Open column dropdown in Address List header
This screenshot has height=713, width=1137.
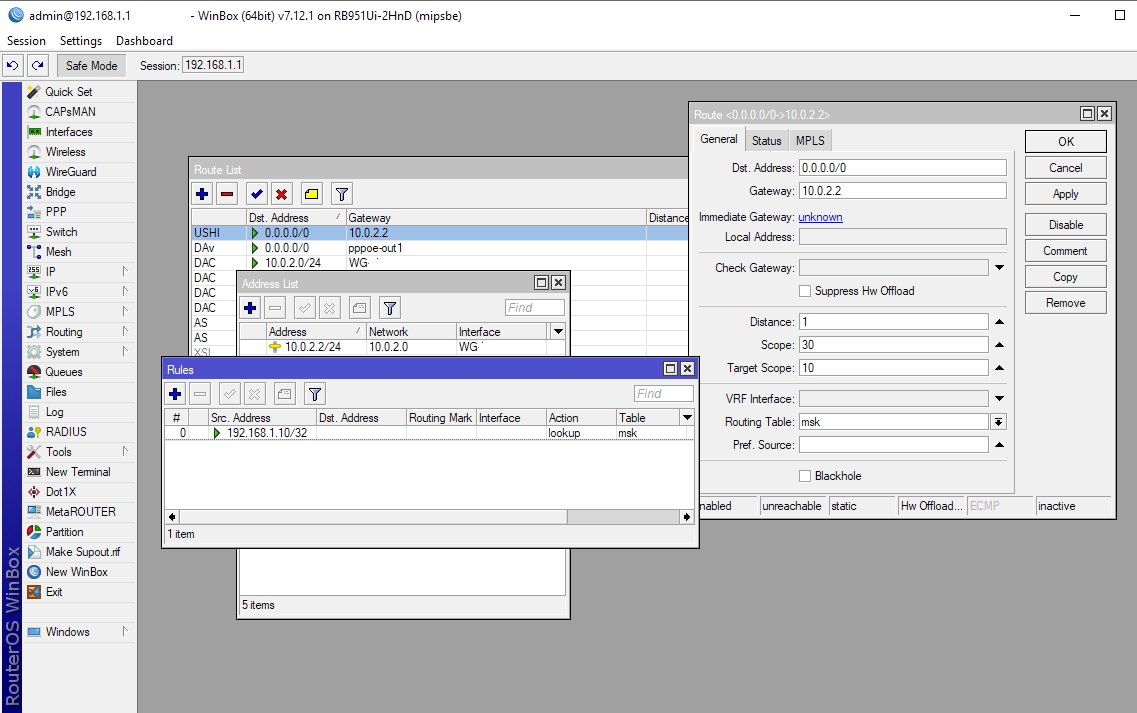tap(558, 331)
